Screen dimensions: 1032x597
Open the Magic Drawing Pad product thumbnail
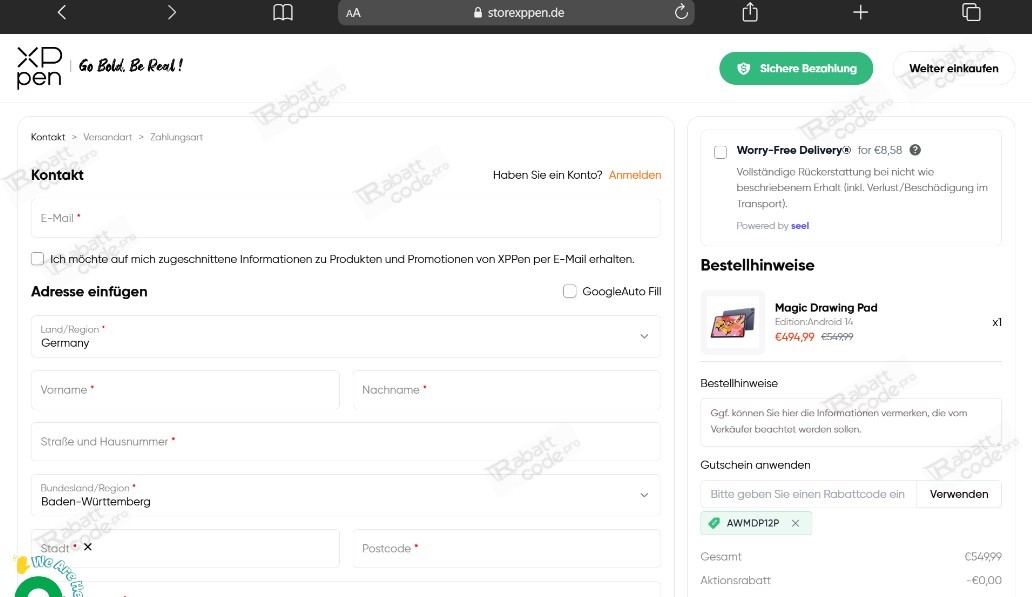(733, 323)
